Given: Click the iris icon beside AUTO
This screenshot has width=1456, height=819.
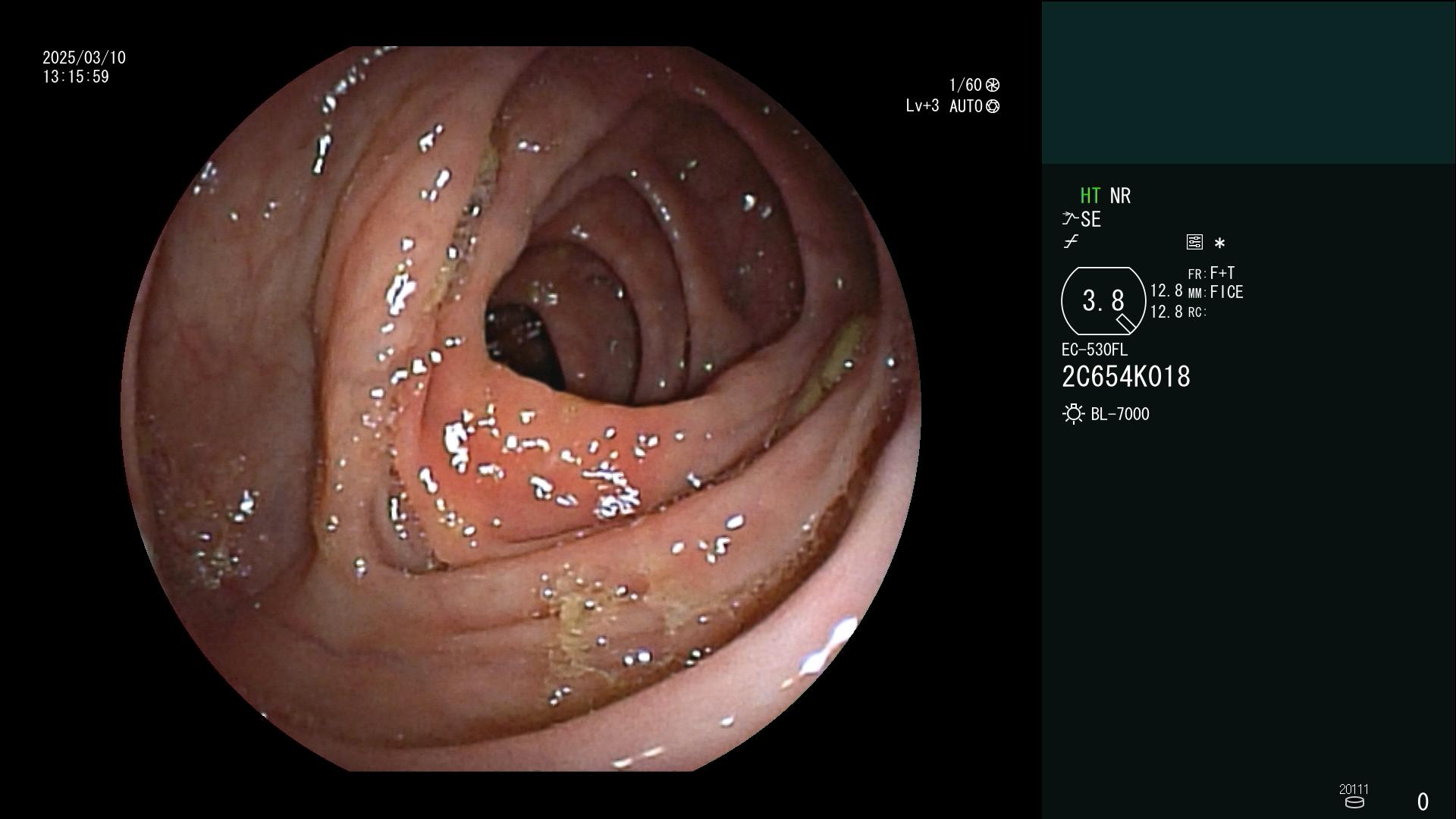Looking at the screenshot, I should point(993,106).
